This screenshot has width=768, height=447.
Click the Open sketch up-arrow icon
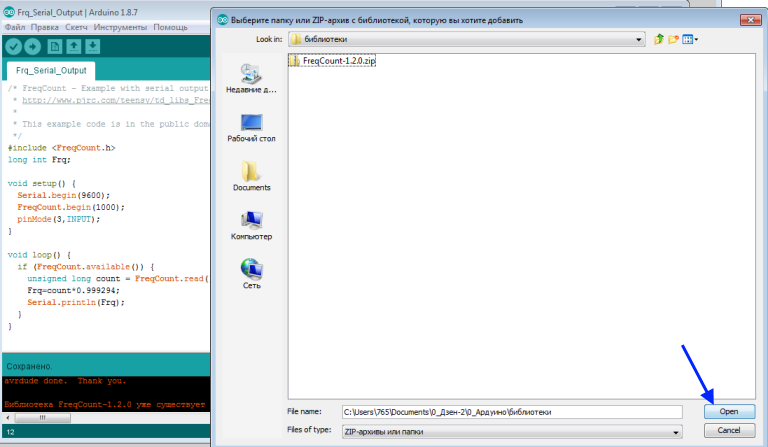tap(73, 47)
